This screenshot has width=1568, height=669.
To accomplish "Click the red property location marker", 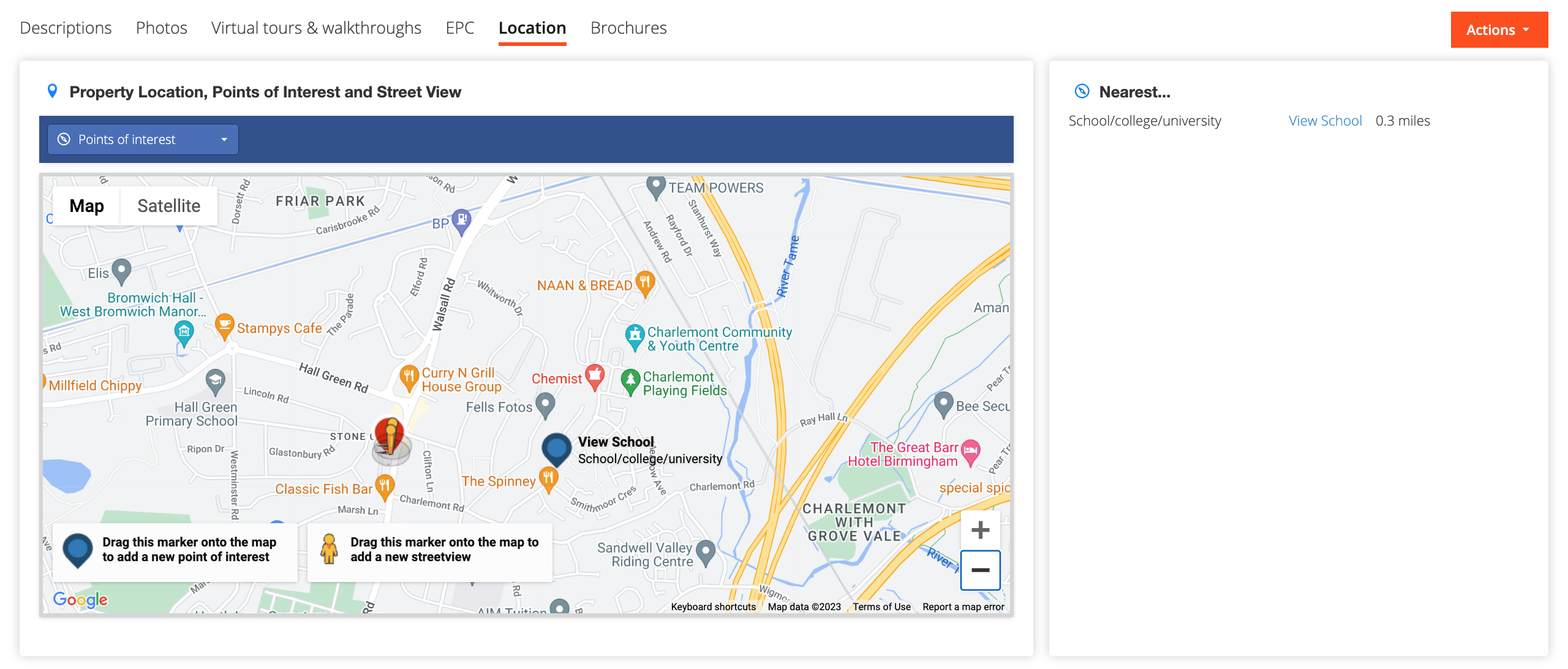I will coord(390,436).
